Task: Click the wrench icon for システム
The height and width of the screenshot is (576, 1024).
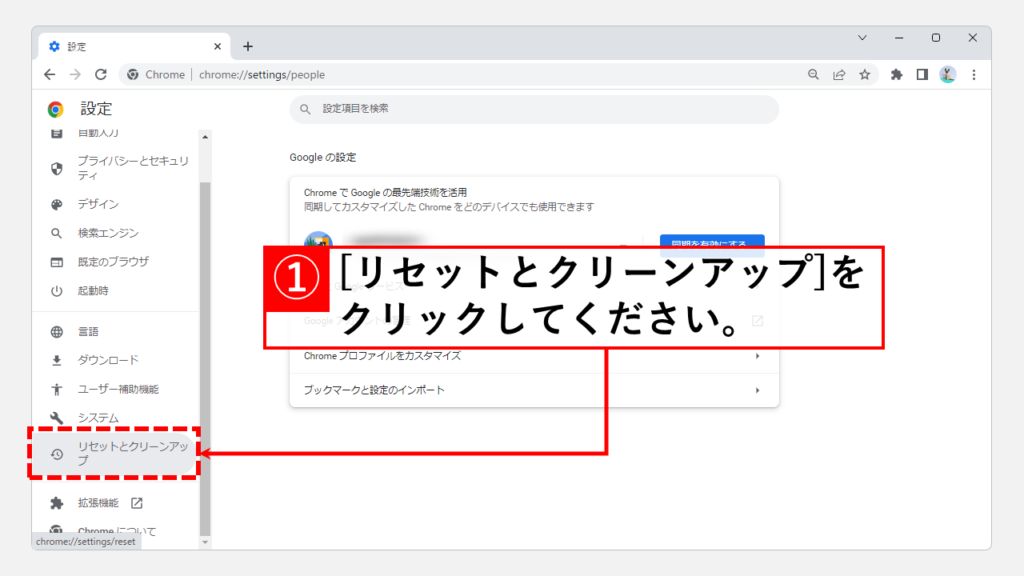Action: 57,417
